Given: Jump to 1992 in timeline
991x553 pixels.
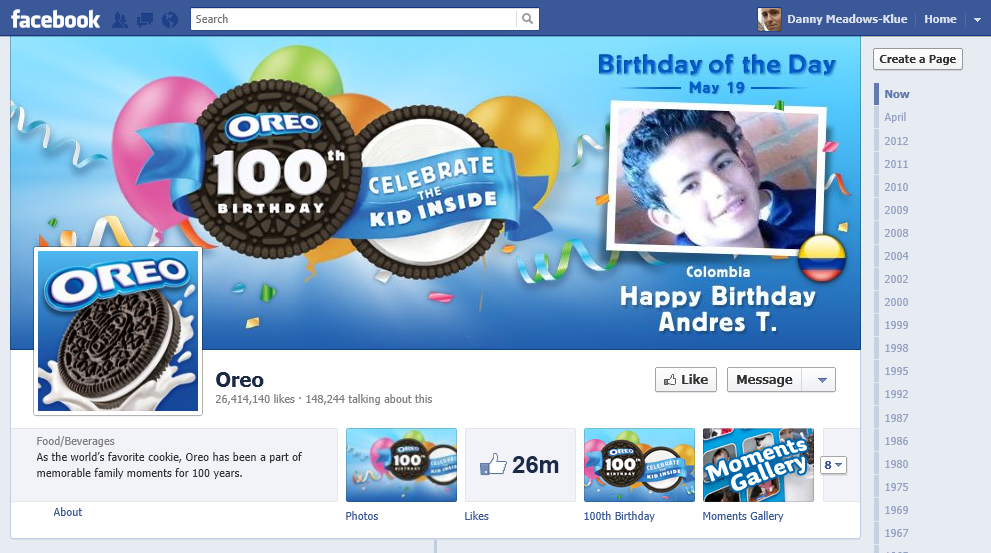Looking at the screenshot, I should pos(896,394).
